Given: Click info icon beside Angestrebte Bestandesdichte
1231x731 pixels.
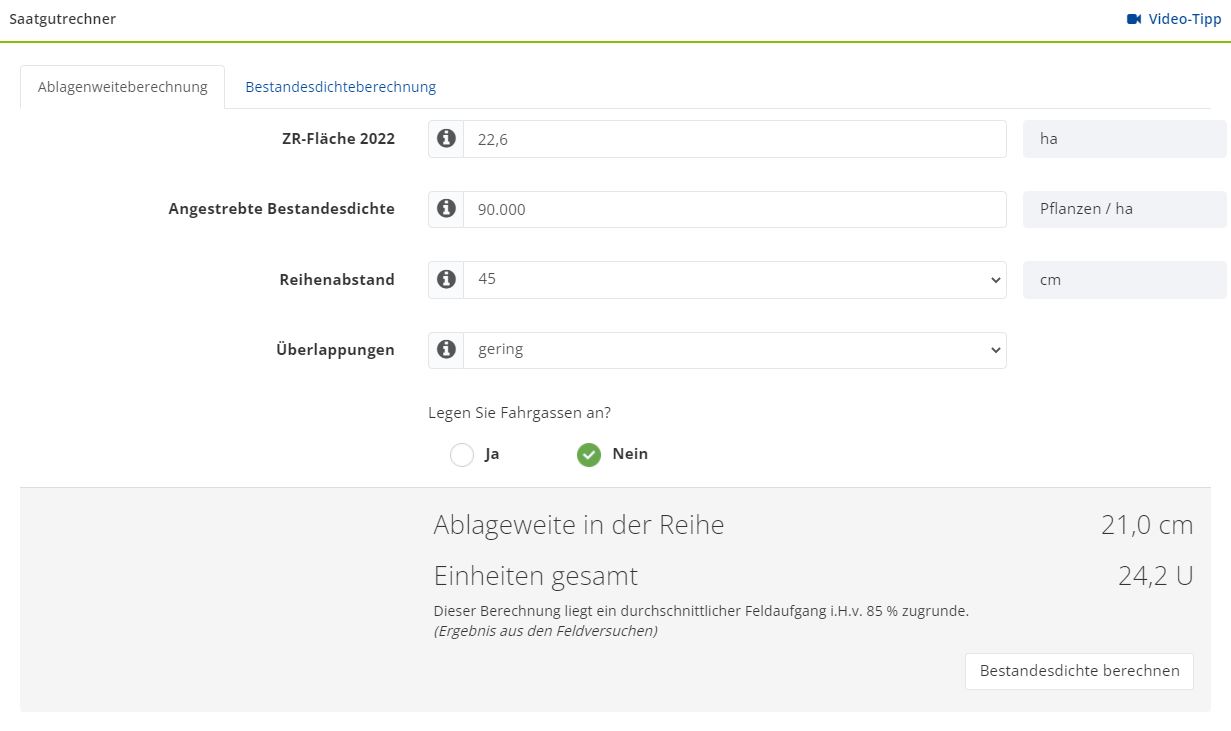Looking at the screenshot, I should [x=446, y=209].
